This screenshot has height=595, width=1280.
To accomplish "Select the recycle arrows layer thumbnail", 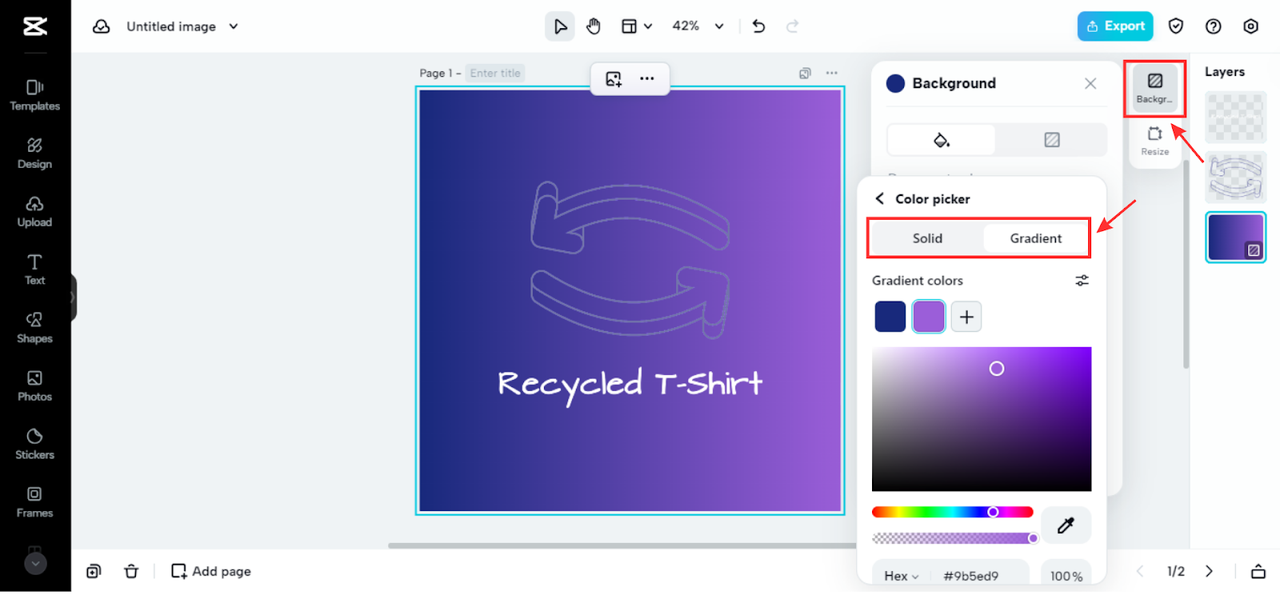I will pyautogui.click(x=1235, y=178).
